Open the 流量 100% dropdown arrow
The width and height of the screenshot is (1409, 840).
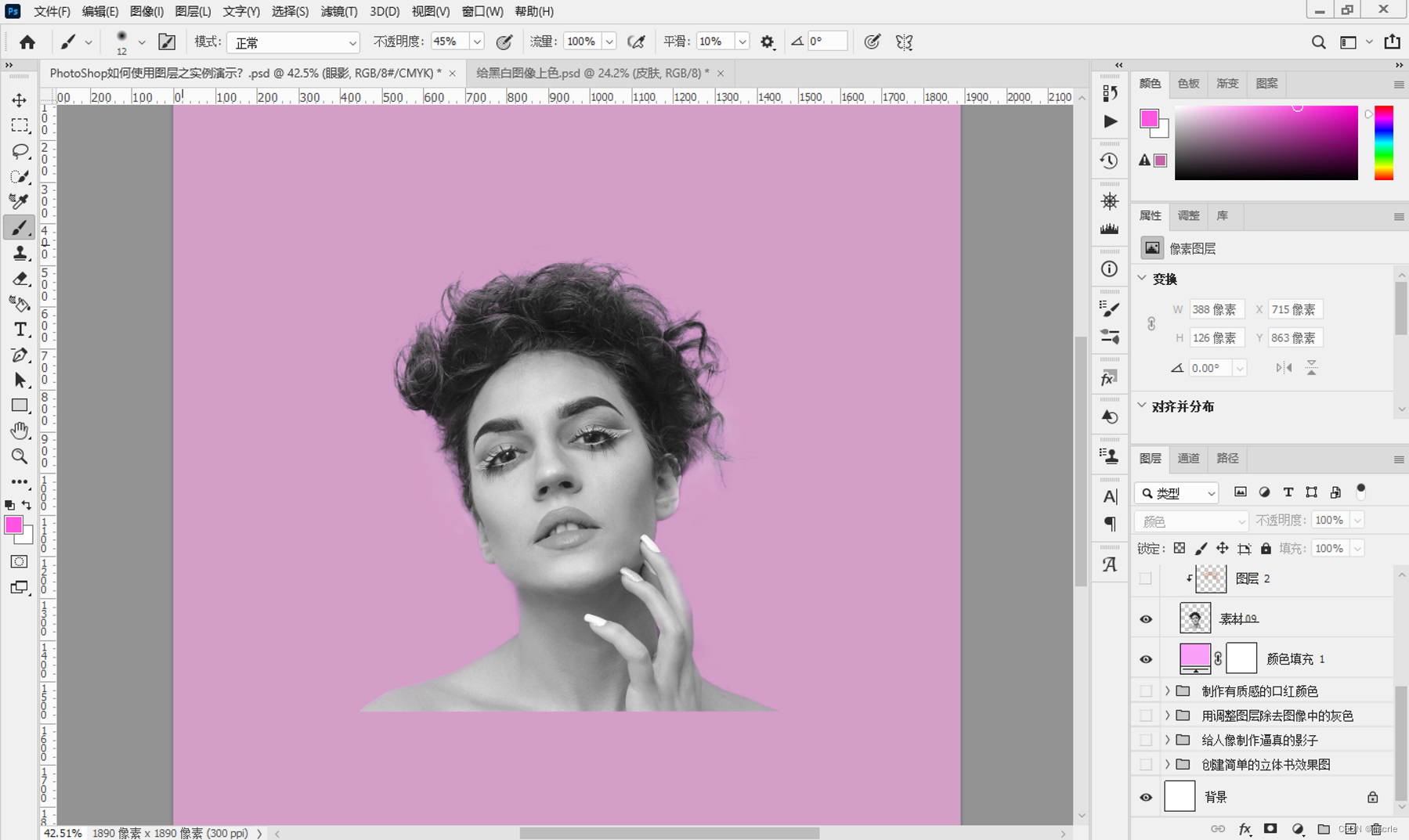(609, 41)
